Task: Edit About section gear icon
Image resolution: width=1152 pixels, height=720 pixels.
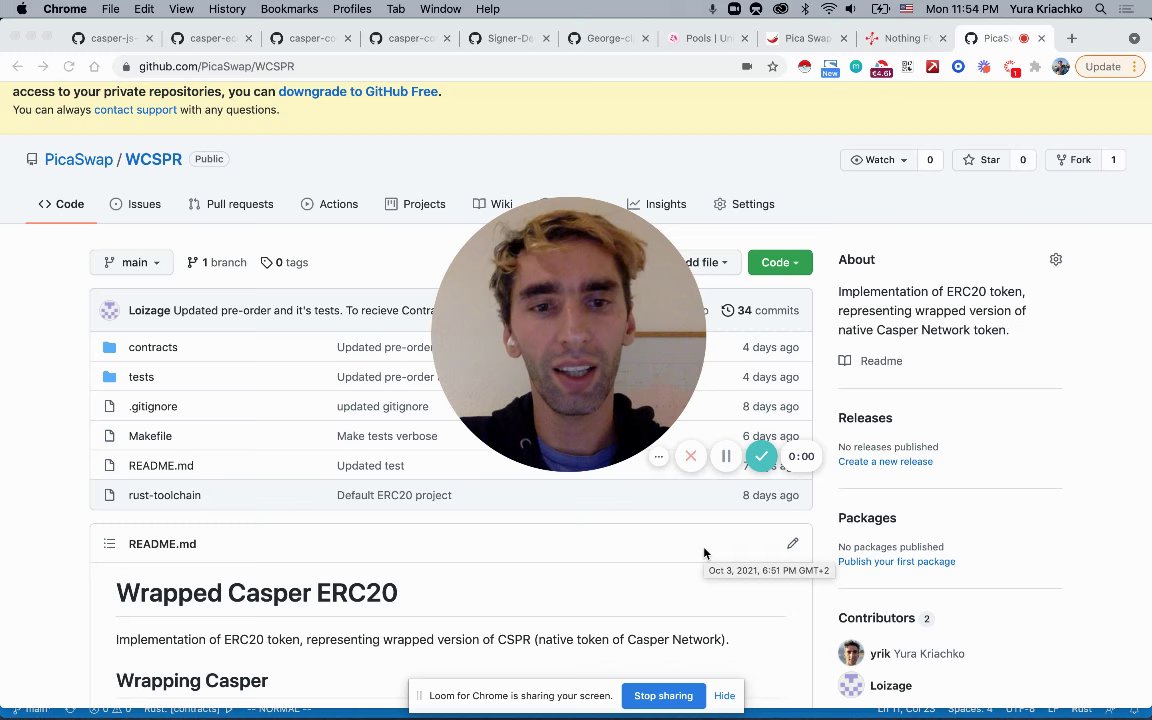Action: click(x=1056, y=259)
